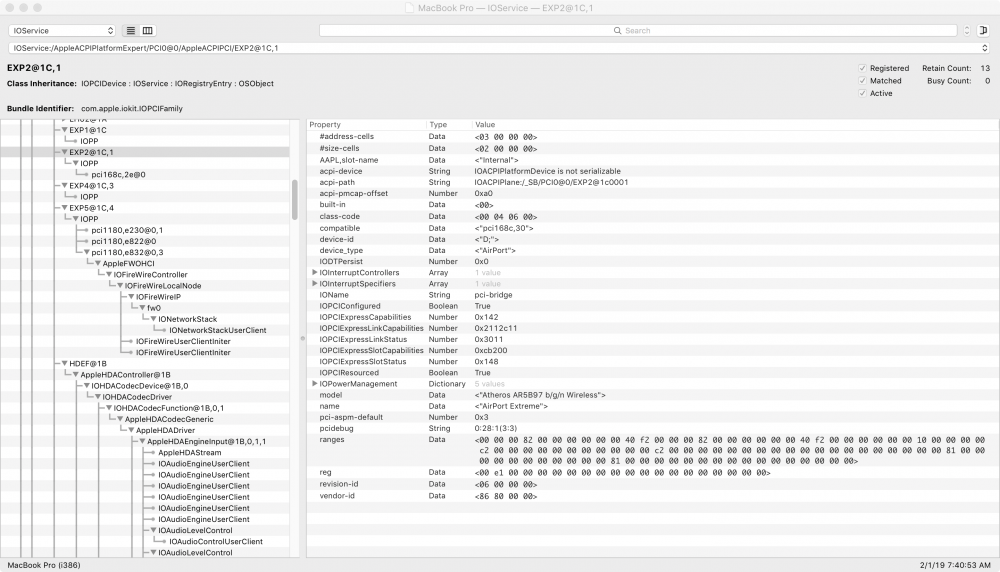The width and height of the screenshot is (1000, 572).
Task: Collapse the AppleHDAController@1B node
Action: [75, 375]
